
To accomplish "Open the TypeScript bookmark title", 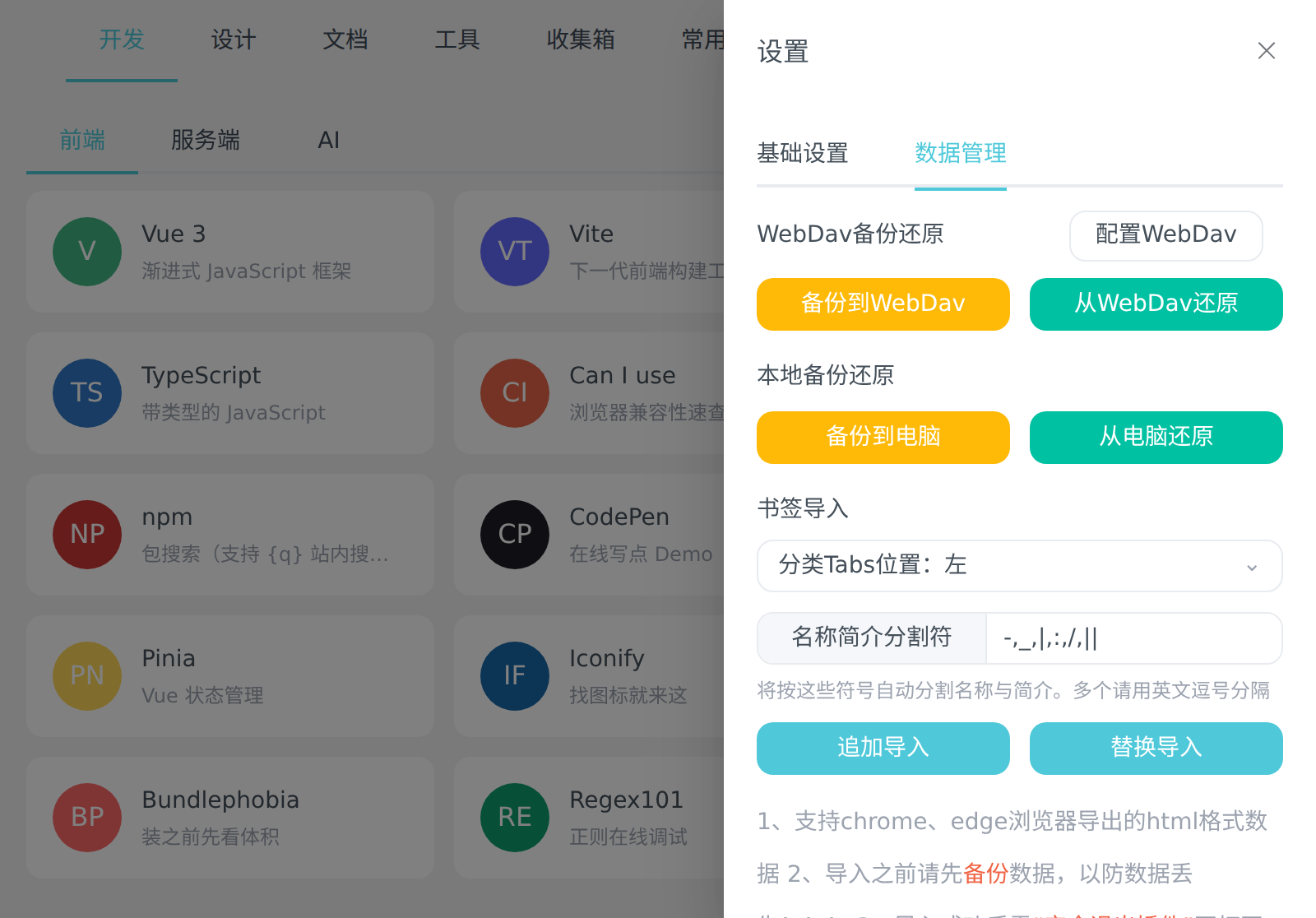I will pyautogui.click(x=202, y=375).
